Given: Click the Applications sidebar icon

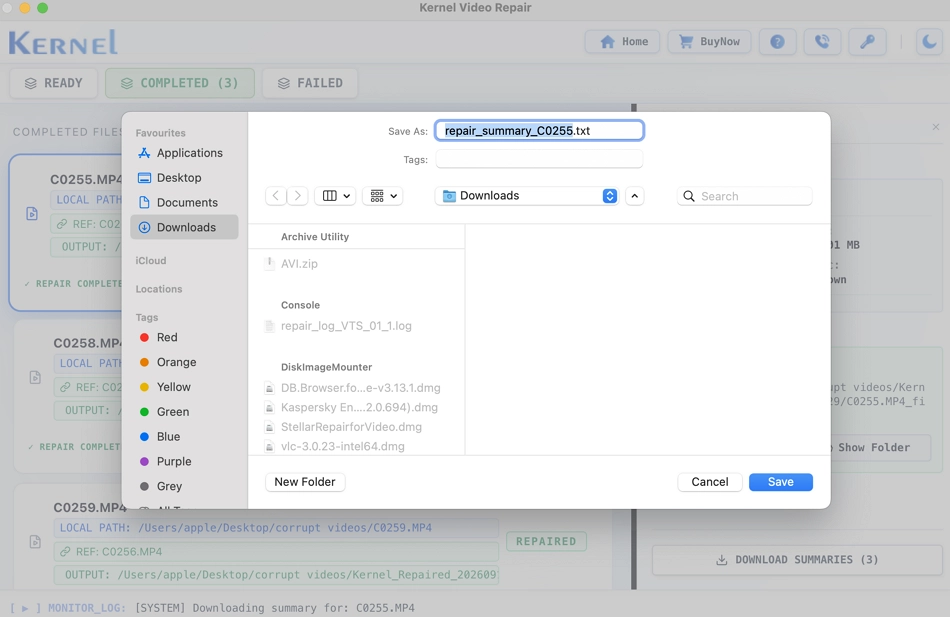Looking at the screenshot, I should [x=144, y=153].
